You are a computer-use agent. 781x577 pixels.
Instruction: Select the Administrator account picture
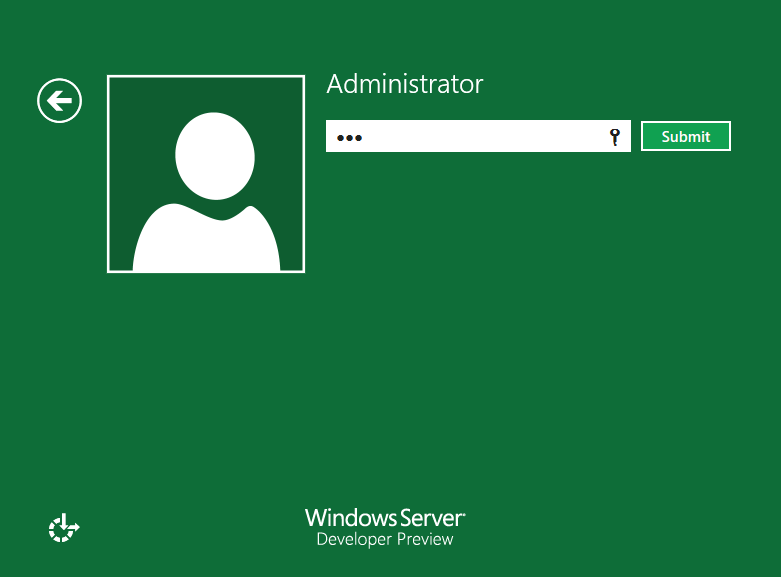tap(206, 174)
